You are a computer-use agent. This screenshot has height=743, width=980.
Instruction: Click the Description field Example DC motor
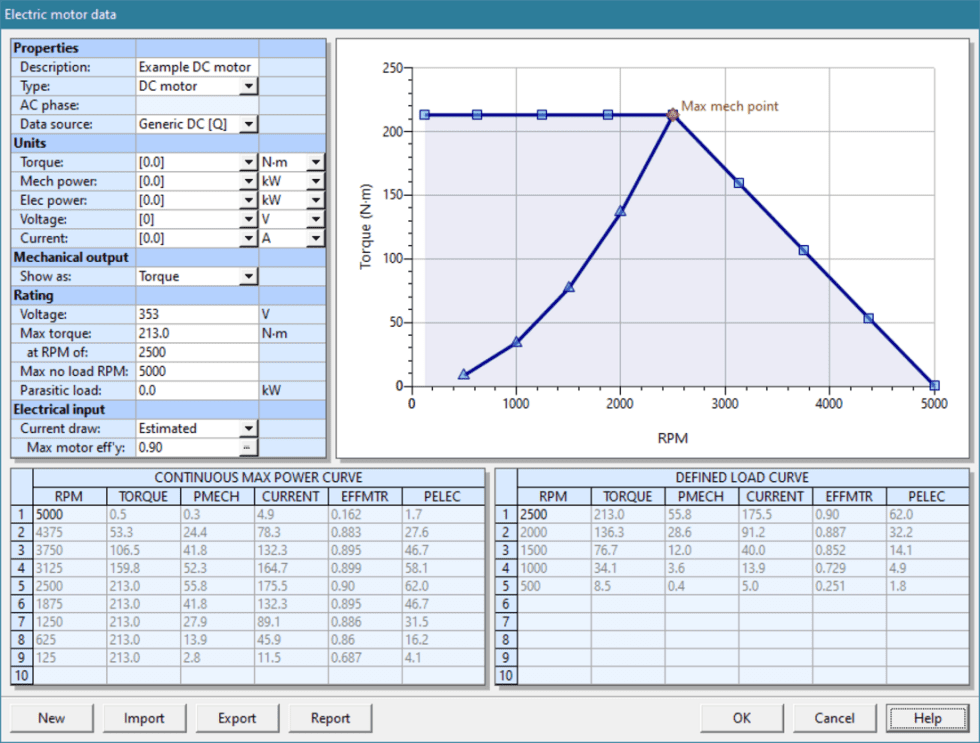pos(196,67)
